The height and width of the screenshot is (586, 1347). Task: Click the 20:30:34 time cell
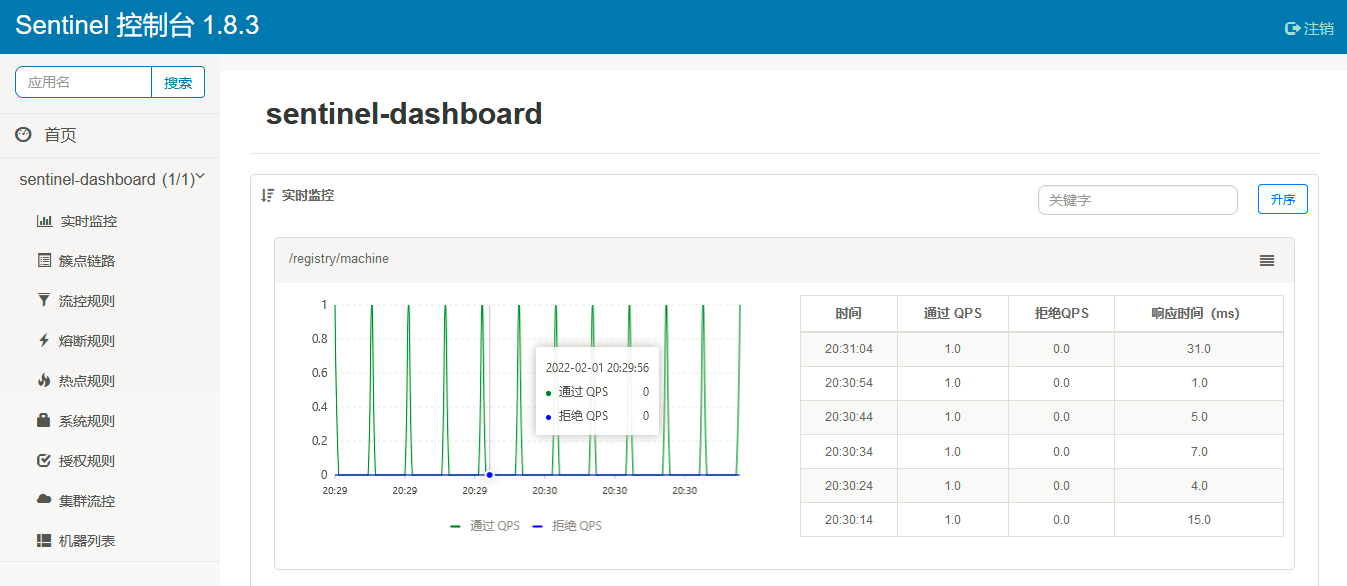coord(849,452)
